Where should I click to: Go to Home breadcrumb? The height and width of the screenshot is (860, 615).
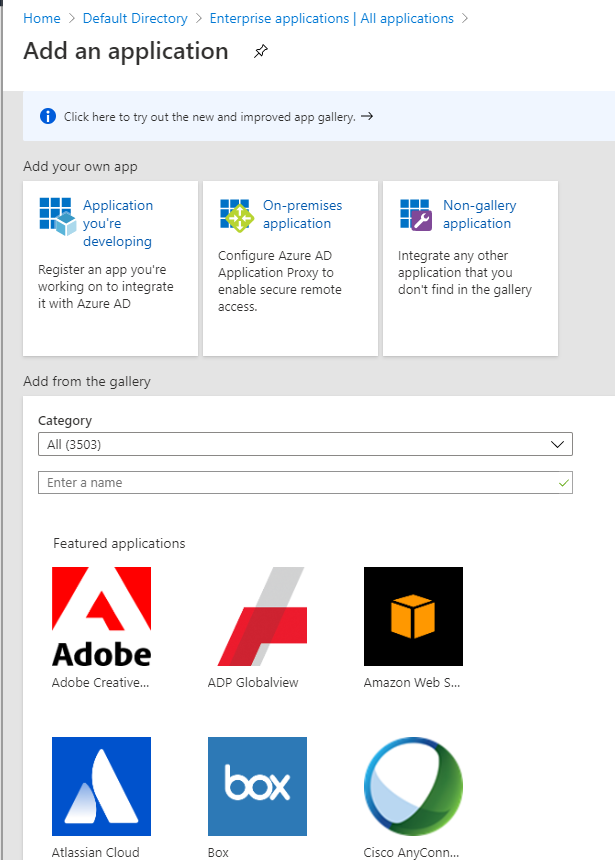[x=42, y=18]
